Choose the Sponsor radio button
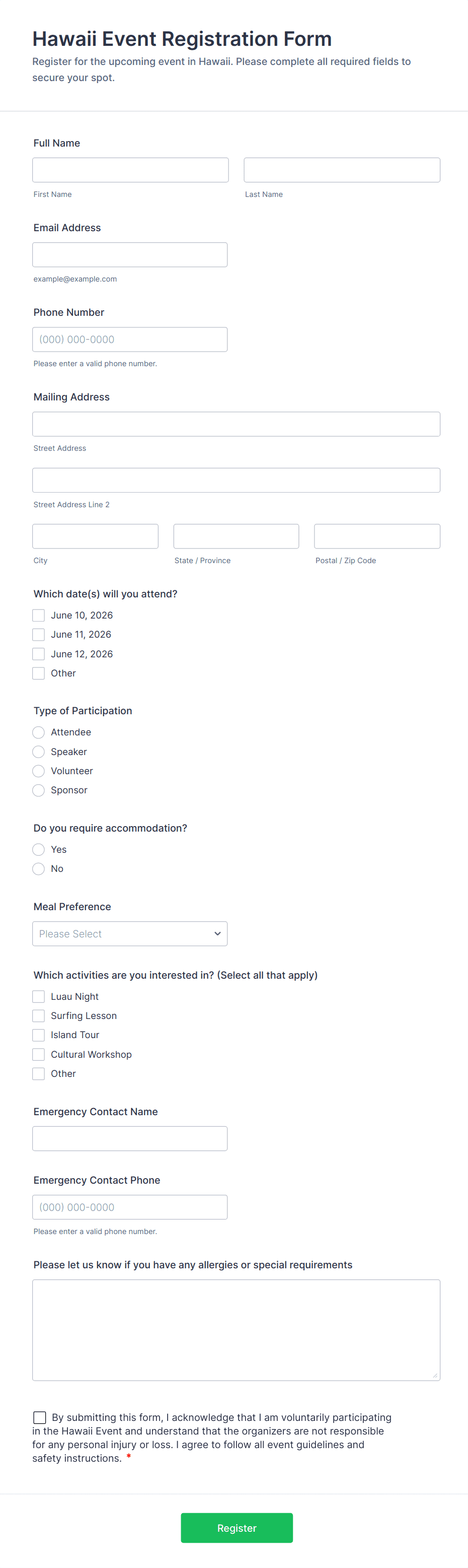The width and height of the screenshot is (468, 1568). (x=38, y=790)
